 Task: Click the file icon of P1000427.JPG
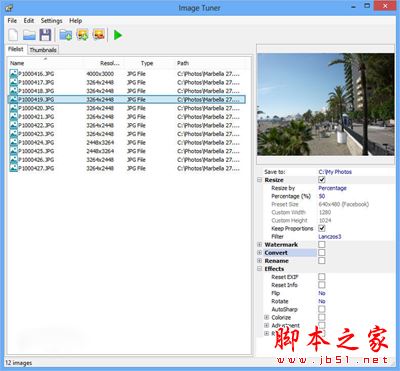14,168
